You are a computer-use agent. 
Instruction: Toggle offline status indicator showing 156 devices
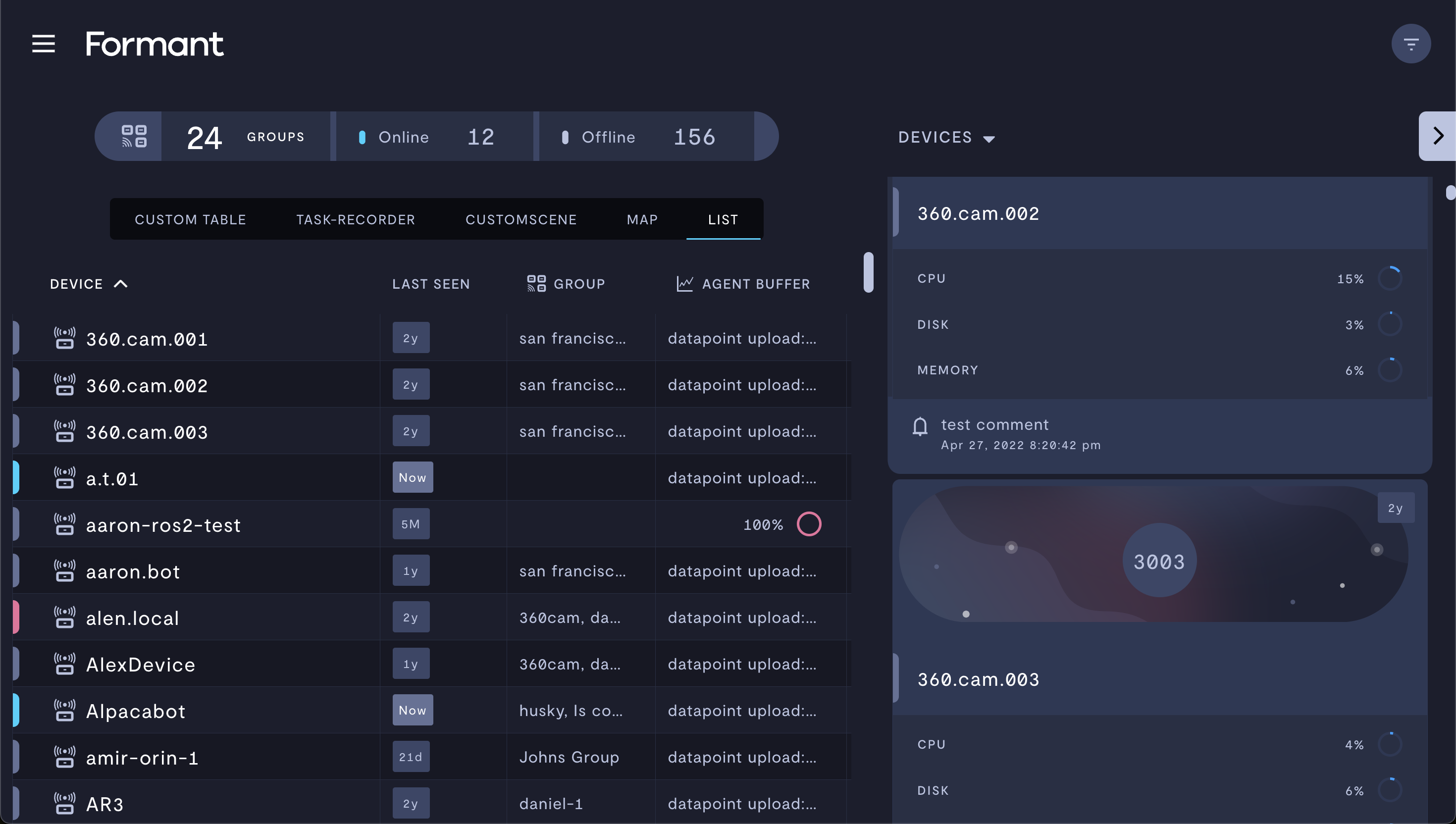tap(648, 136)
